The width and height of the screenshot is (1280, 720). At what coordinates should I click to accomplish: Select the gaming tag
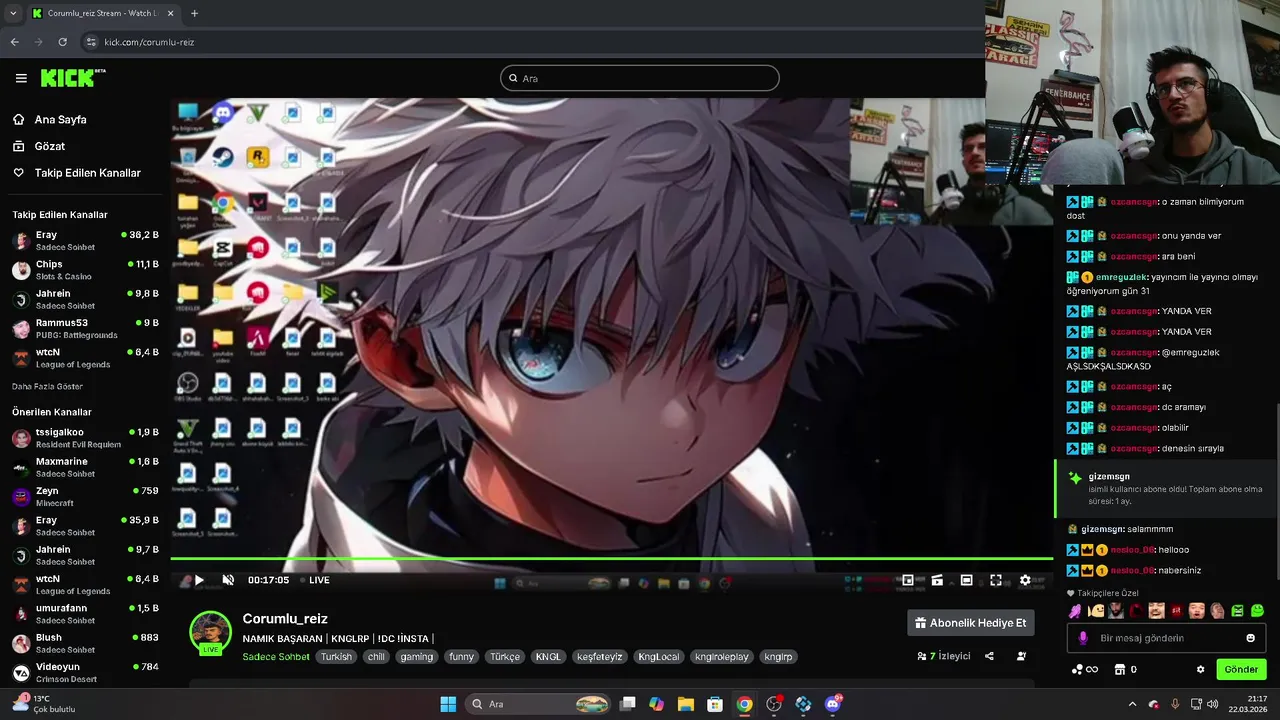[417, 657]
